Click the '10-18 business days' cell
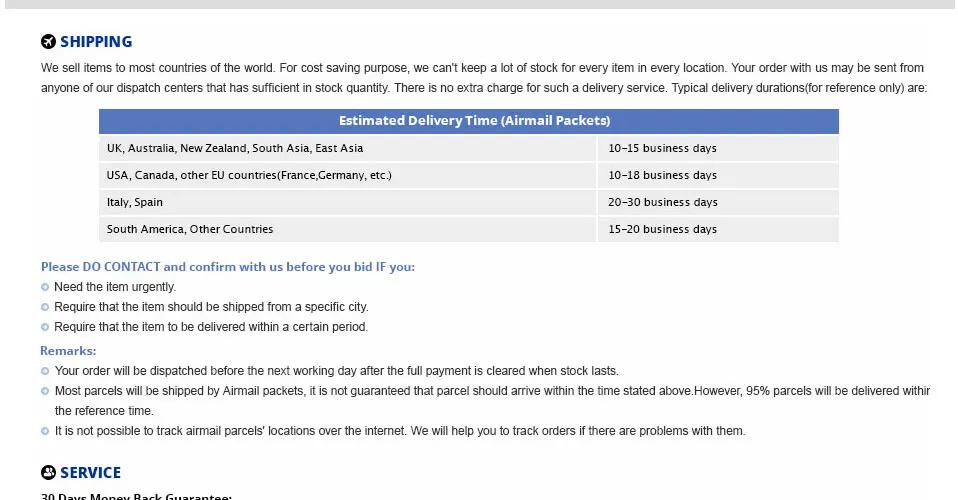 click(x=718, y=175)
